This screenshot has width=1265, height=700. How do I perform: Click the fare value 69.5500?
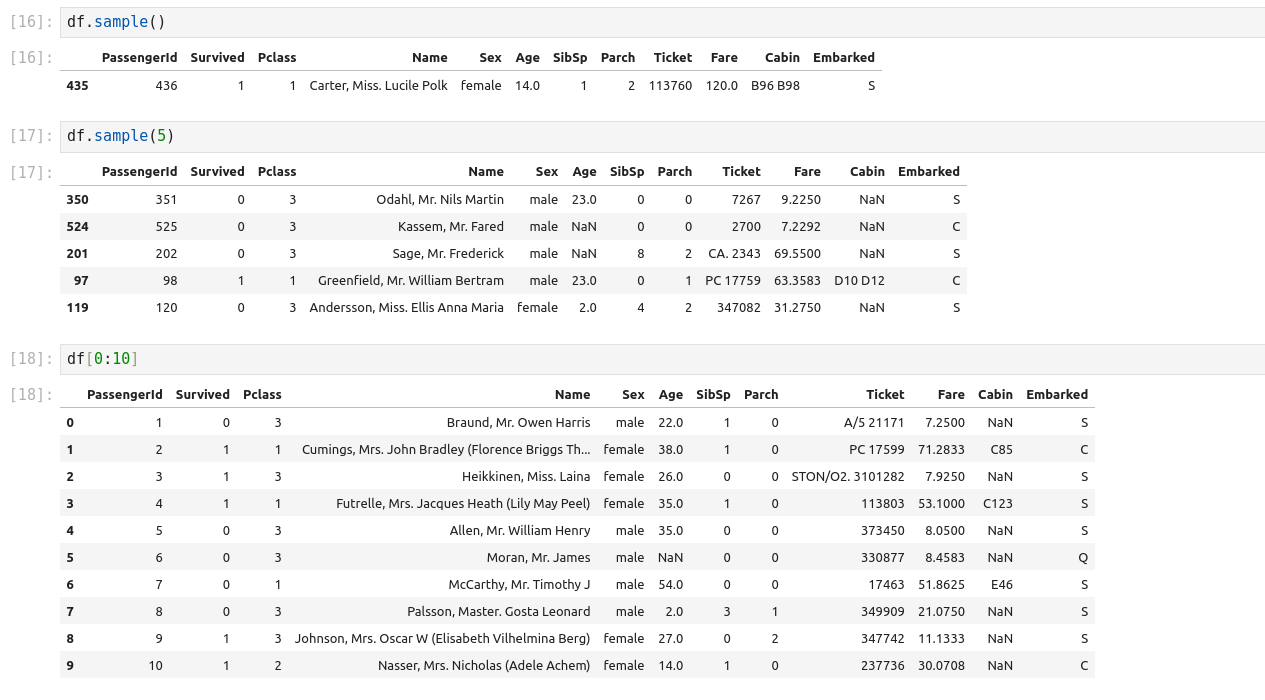pyautogui.click(x=797, y=254)
